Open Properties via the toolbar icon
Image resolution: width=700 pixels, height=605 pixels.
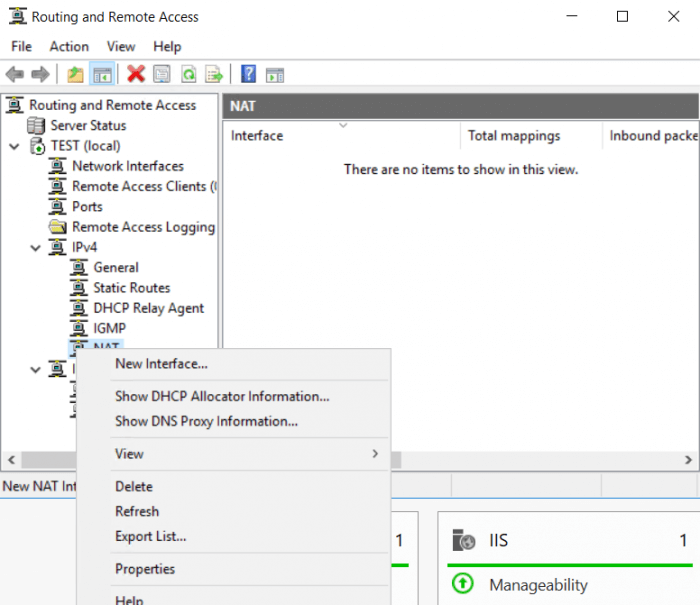click(x=162, y=74)
